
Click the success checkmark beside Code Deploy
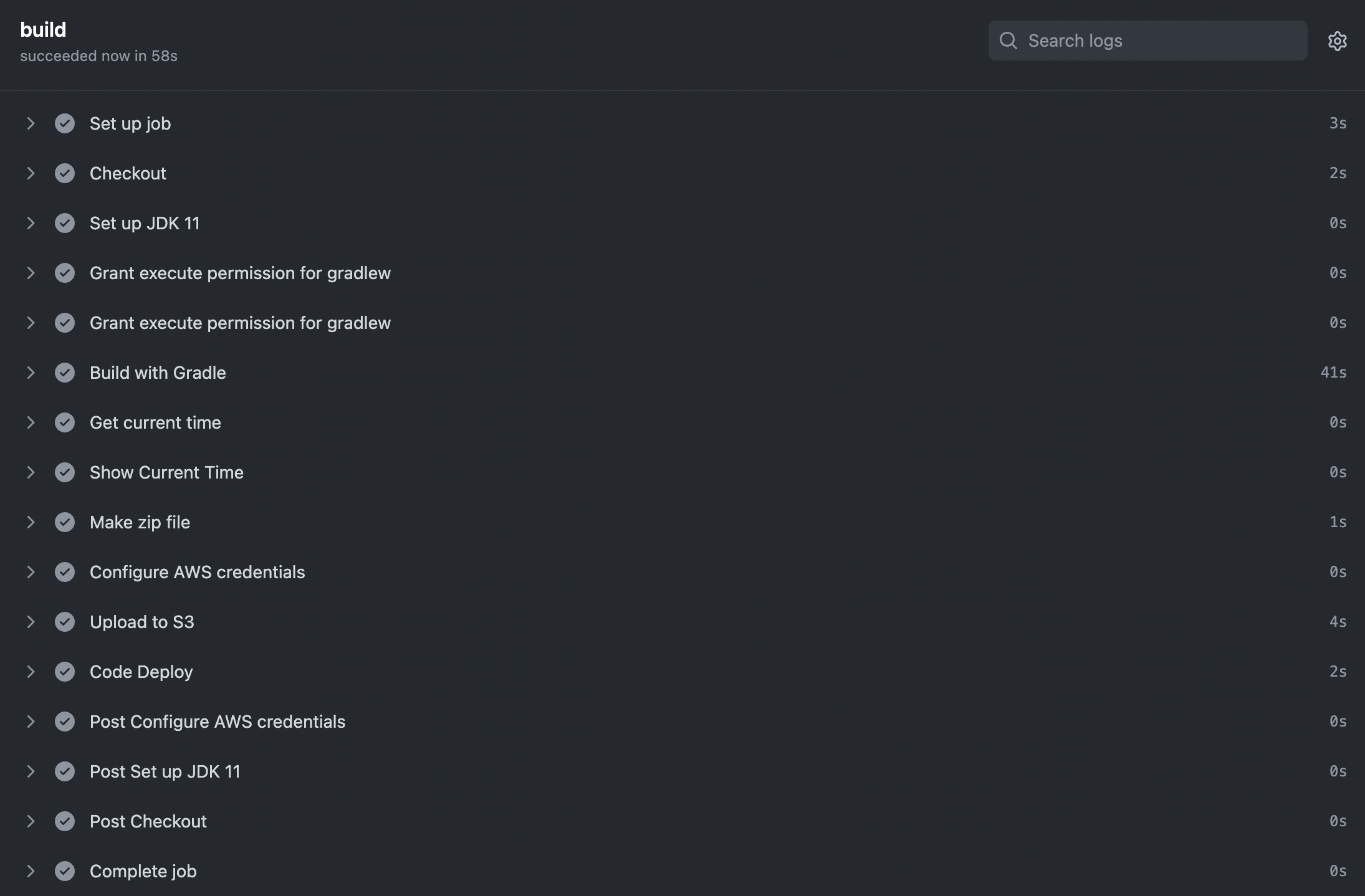tap(65, 672)
